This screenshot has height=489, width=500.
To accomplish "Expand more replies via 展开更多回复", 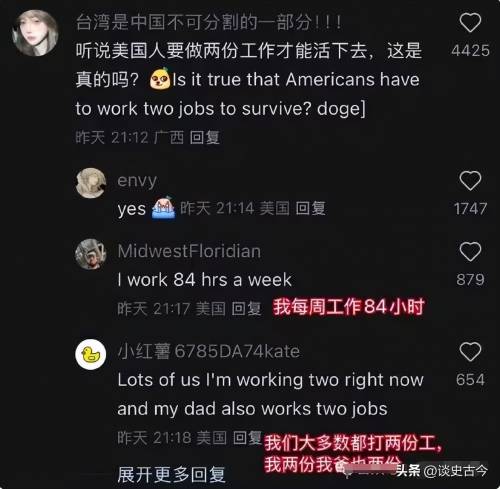I will click(x=171, y=475).
